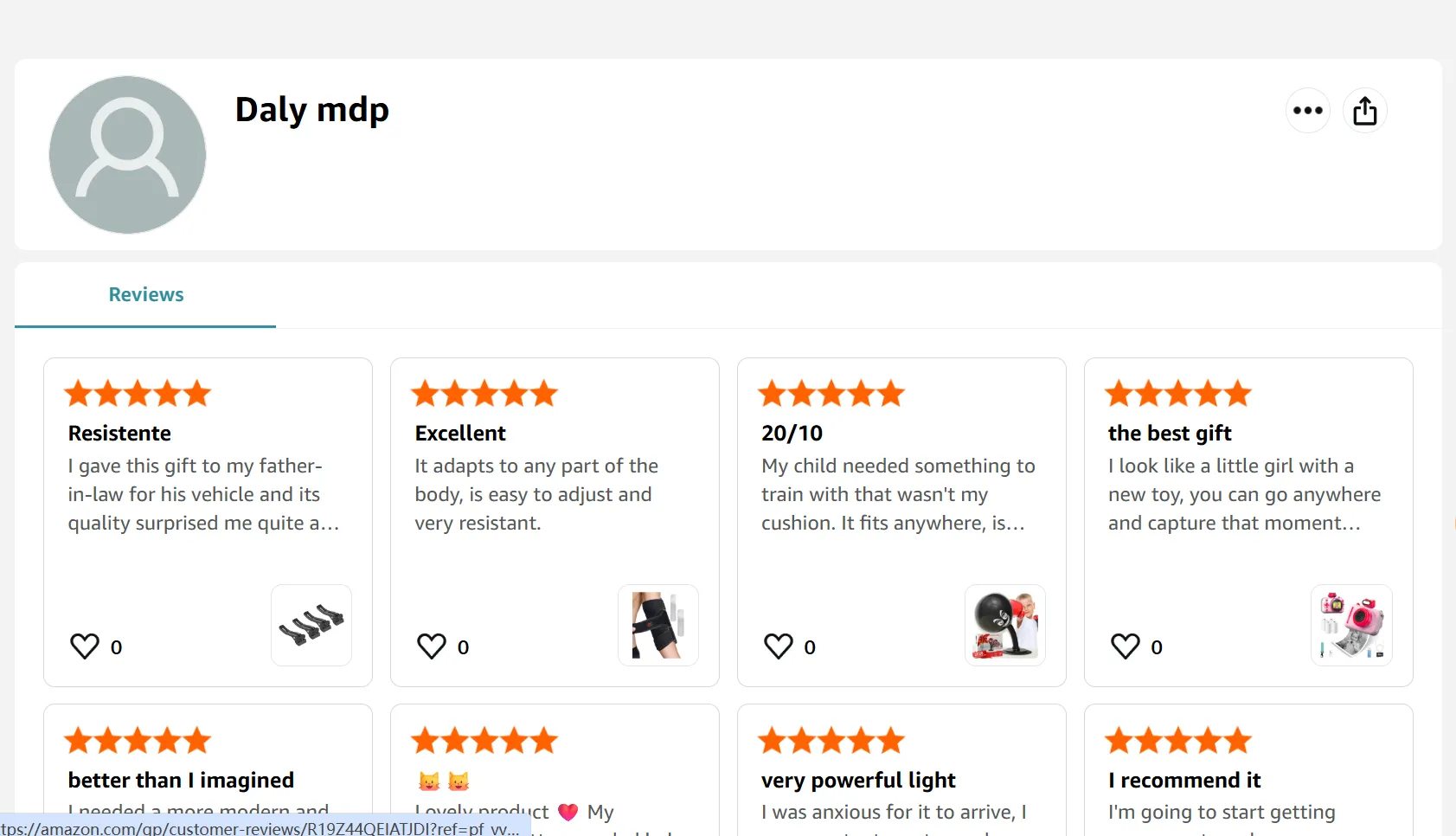Like the Resistente review with heart
The image size is (1456, 836).
click(x=85, y=646)
